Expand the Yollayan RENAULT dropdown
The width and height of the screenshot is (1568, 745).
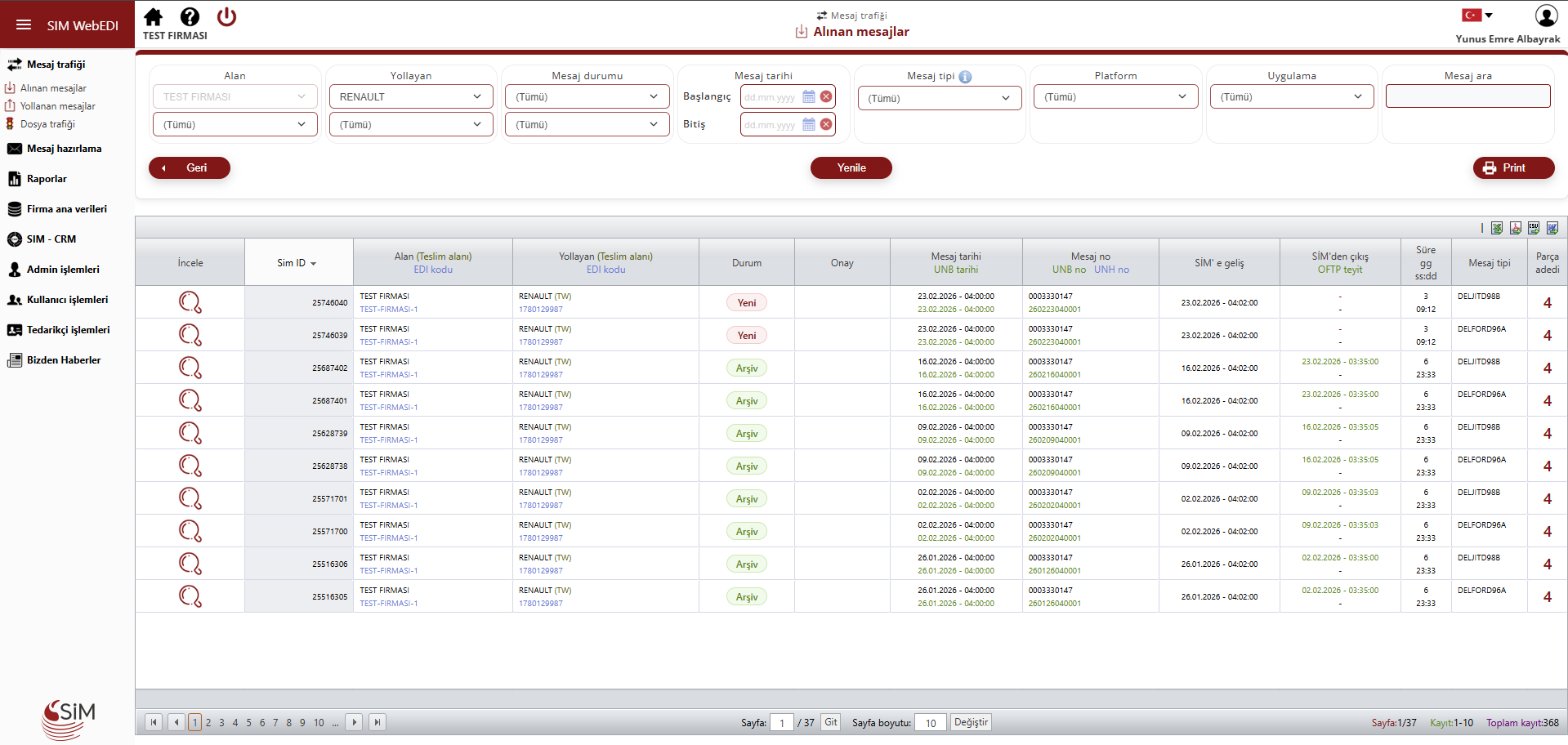pyautogui.click(x=410, y=96)
